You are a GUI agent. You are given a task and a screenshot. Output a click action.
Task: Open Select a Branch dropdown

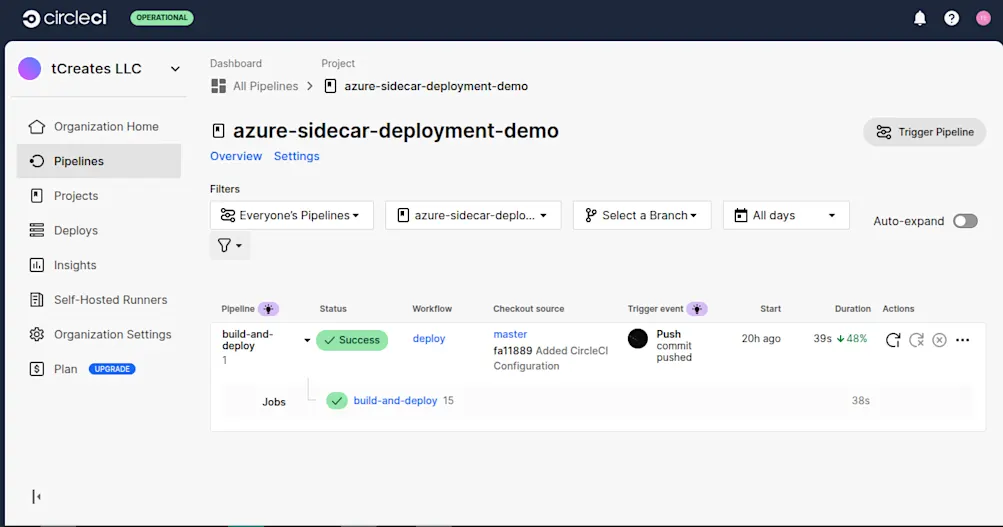point(642,216)
